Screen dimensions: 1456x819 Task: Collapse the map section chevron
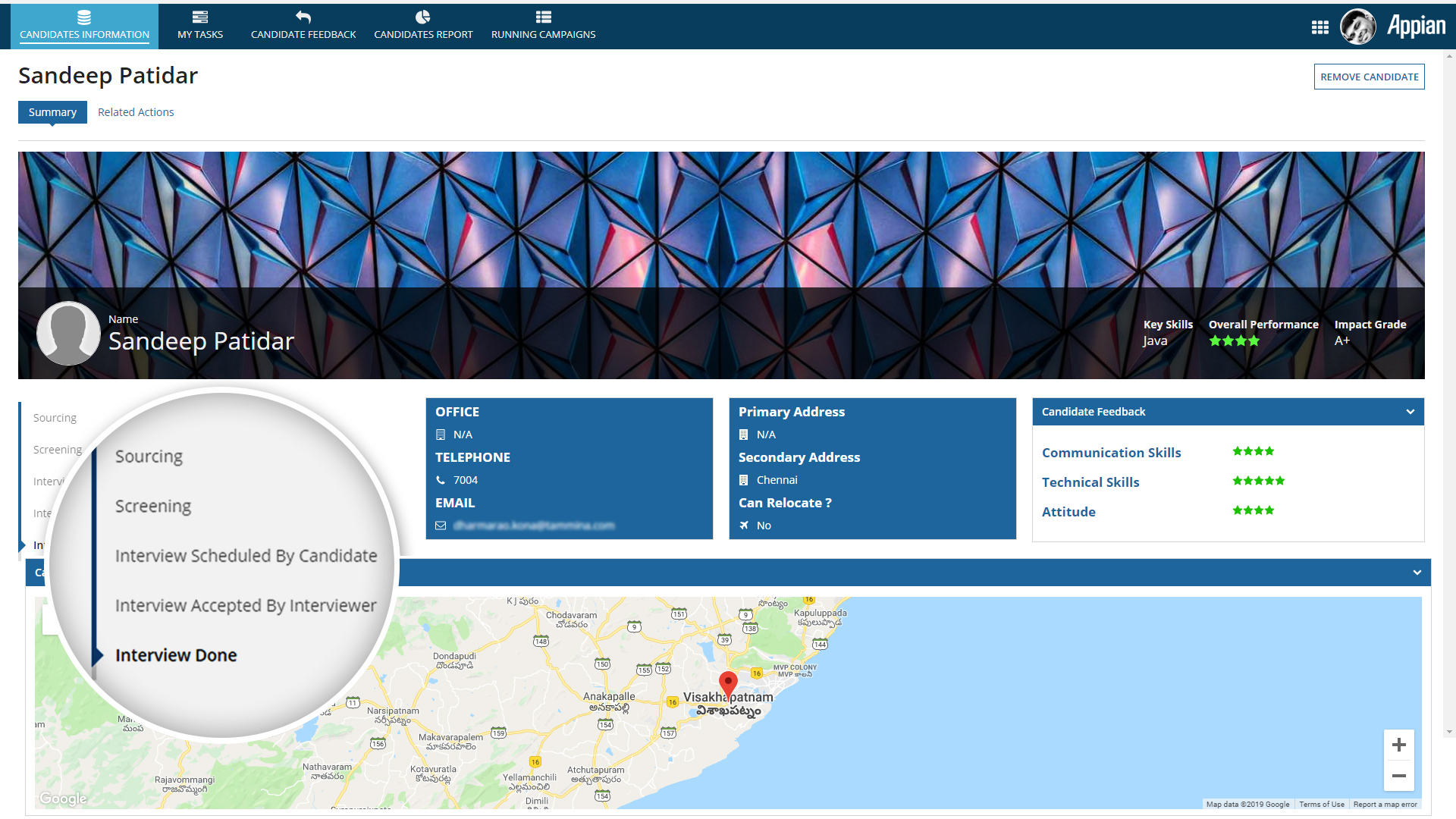[1417, 573]
